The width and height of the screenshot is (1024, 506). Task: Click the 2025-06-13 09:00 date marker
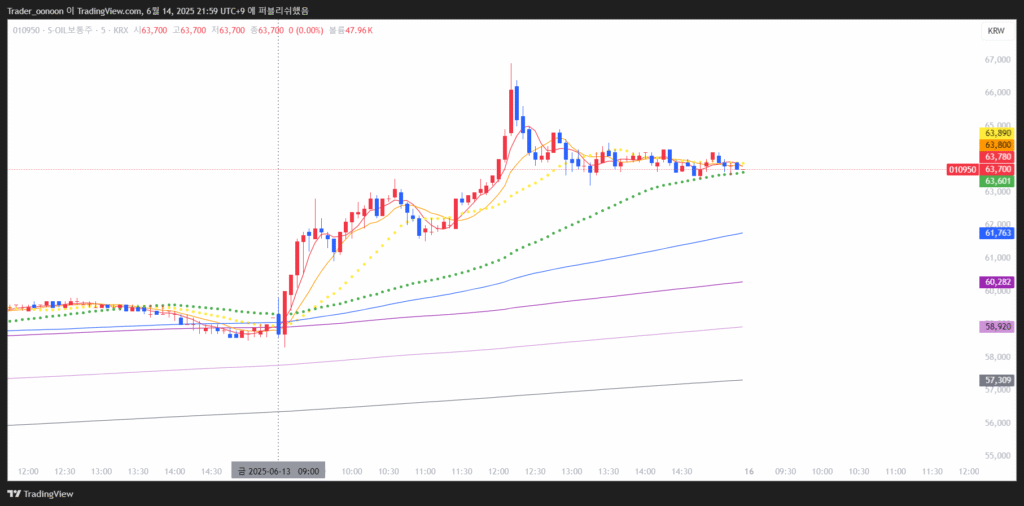pos(278,471)
